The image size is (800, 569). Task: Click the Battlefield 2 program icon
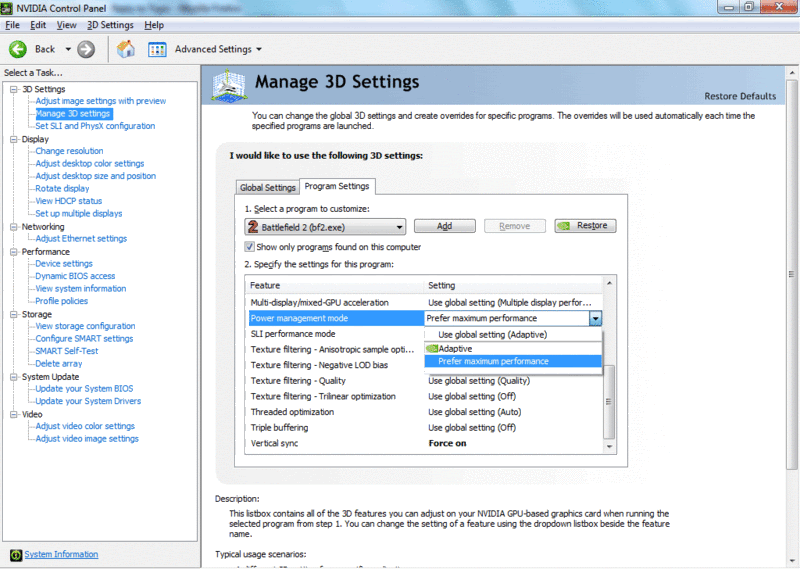click(253, 227)
